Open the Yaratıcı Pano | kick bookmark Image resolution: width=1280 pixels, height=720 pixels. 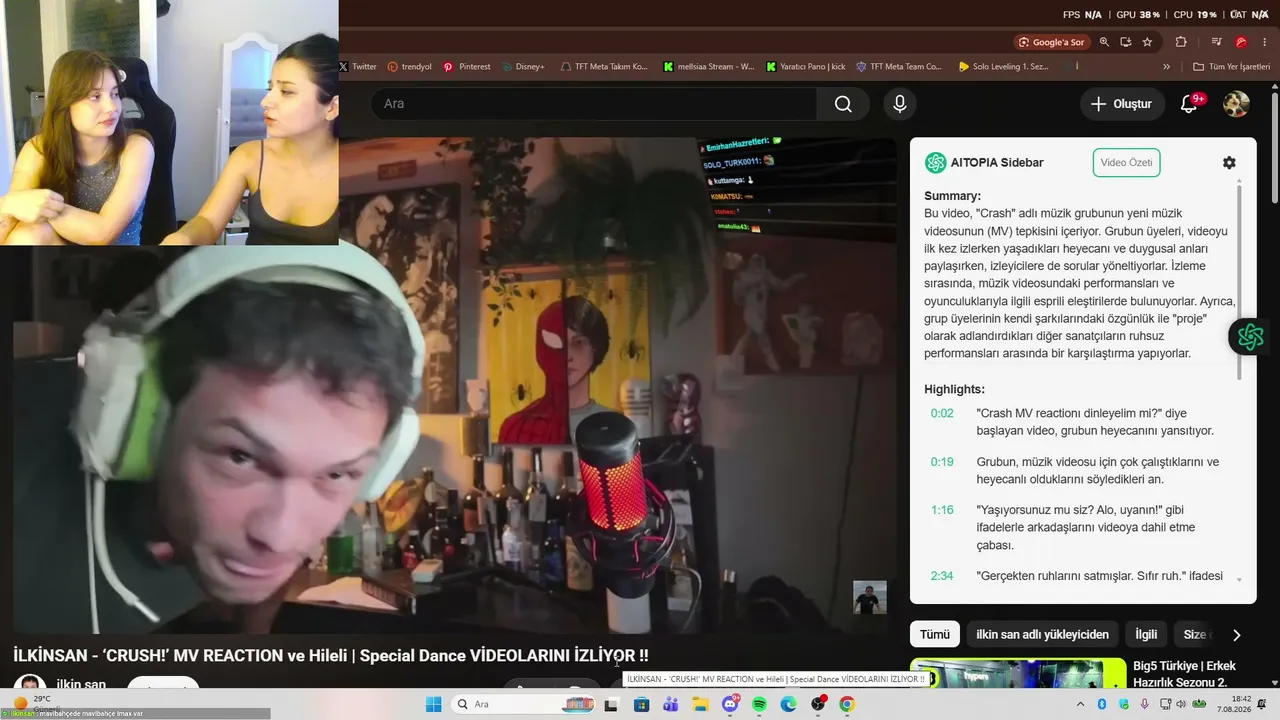click(x=806, y=67)
